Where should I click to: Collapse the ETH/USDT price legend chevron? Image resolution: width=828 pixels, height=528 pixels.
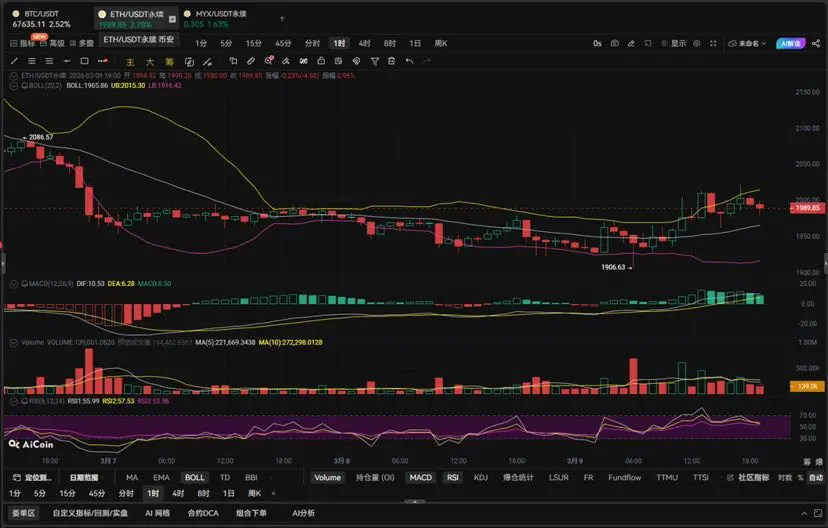[14, 76]
